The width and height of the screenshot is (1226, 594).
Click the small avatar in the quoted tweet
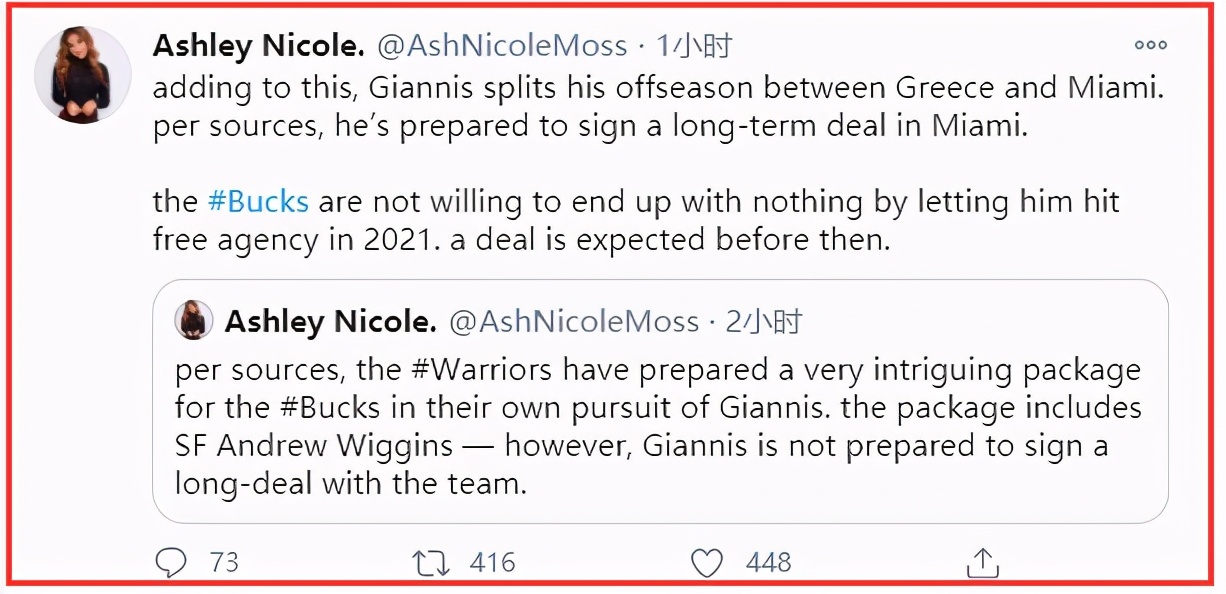pos(193,321)
